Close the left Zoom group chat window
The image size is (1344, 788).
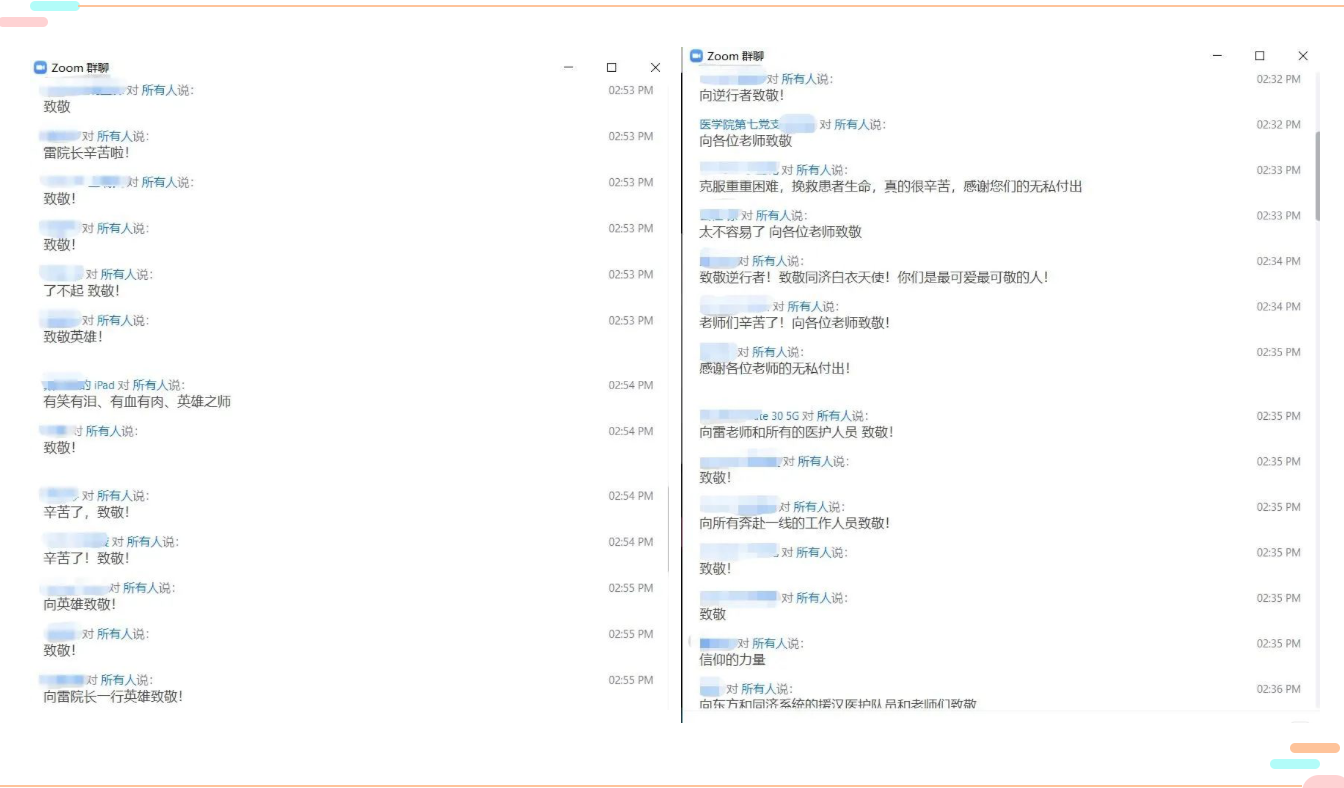[655, 68]
